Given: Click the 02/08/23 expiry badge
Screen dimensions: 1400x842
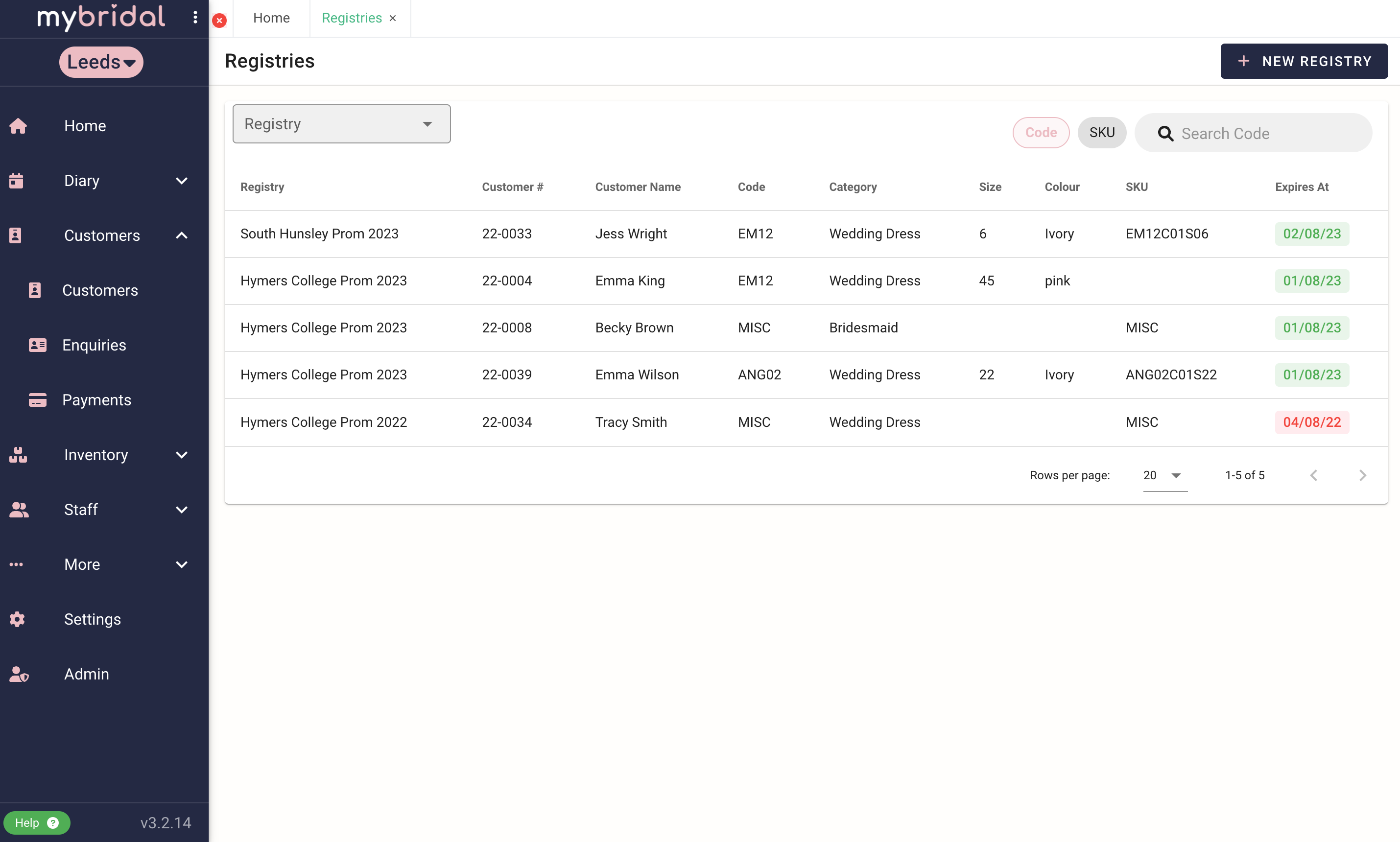Looking at the screenshot, I should [x=1312, y=234].
